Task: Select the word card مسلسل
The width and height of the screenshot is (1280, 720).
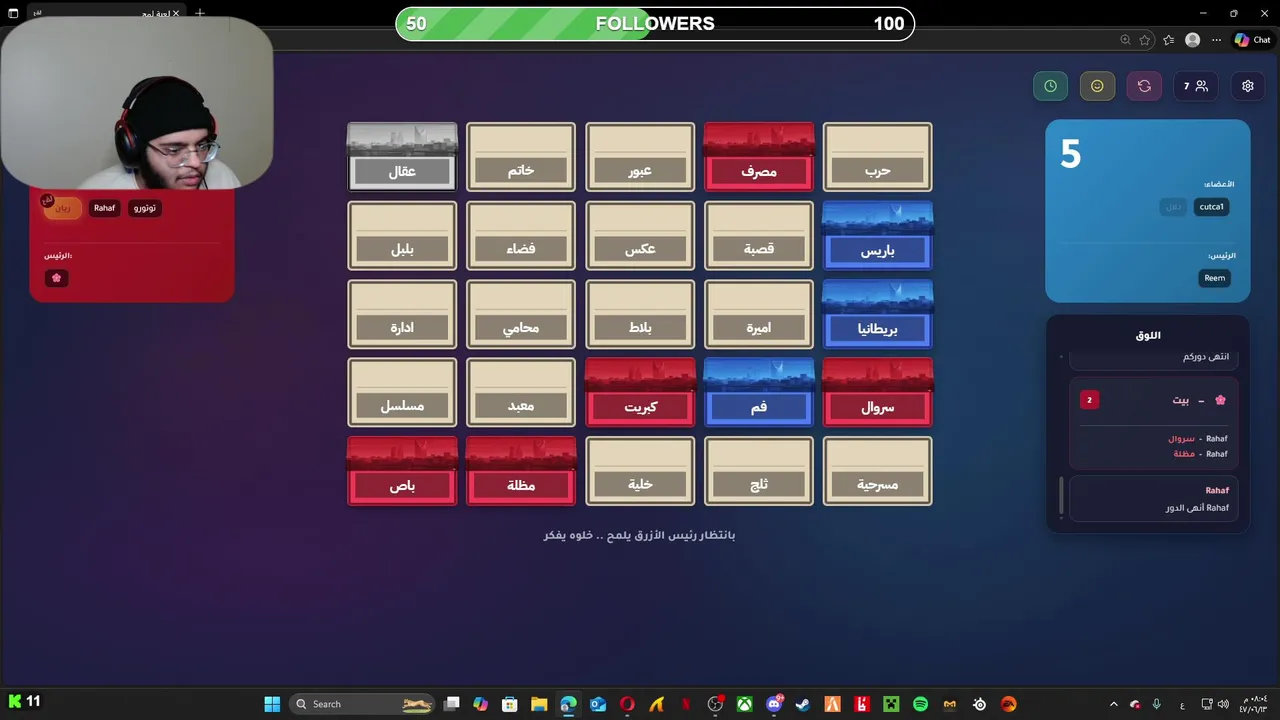Action: [x=402, y=393]
